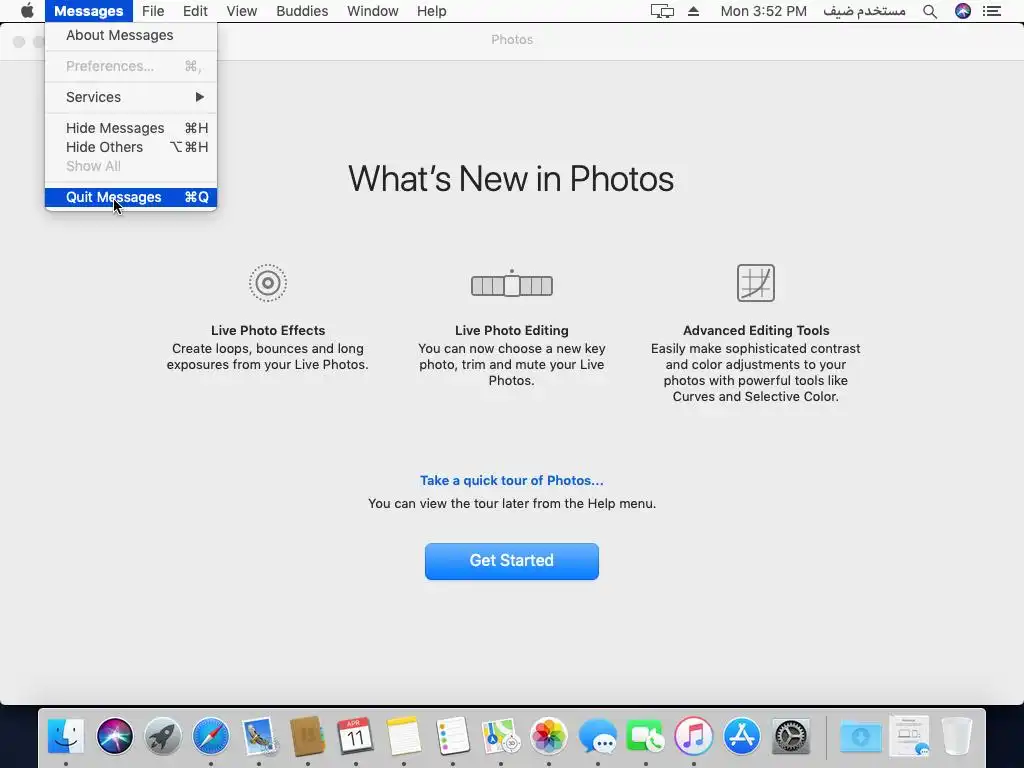
Task: Open Photos pinwheel icon in Dock
Action: pos(549,736)
